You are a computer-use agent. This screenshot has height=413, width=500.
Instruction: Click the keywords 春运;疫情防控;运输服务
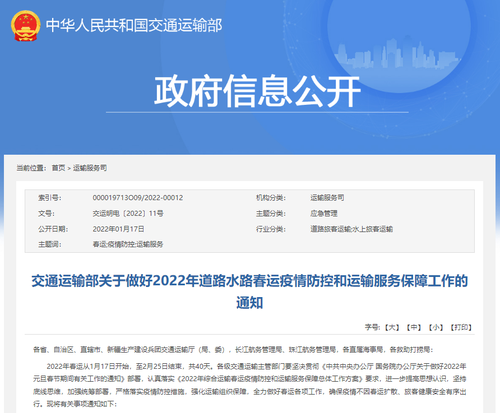click(x=128, y=244)
